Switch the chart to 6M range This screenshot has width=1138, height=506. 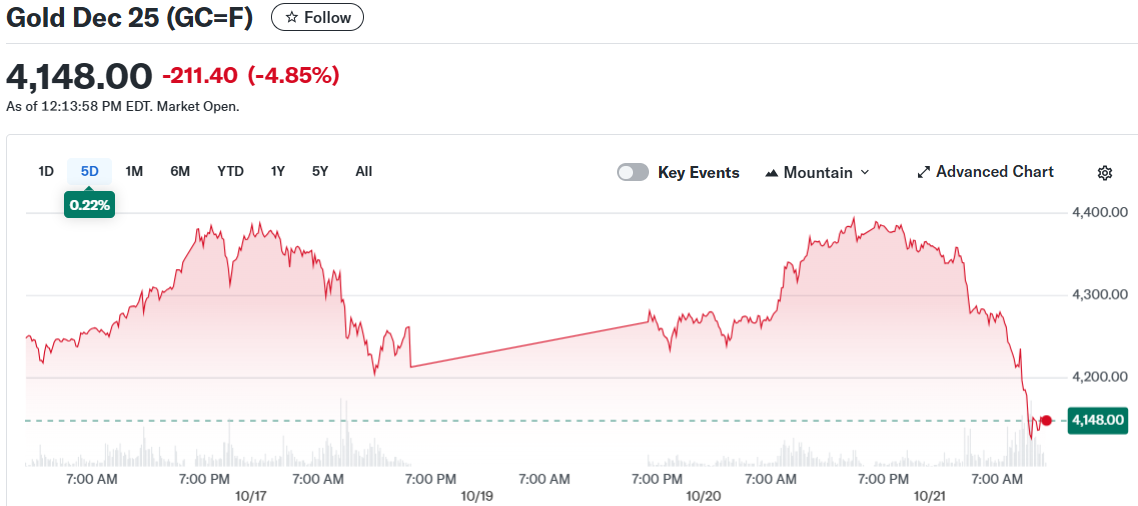(x=180, y=171)
